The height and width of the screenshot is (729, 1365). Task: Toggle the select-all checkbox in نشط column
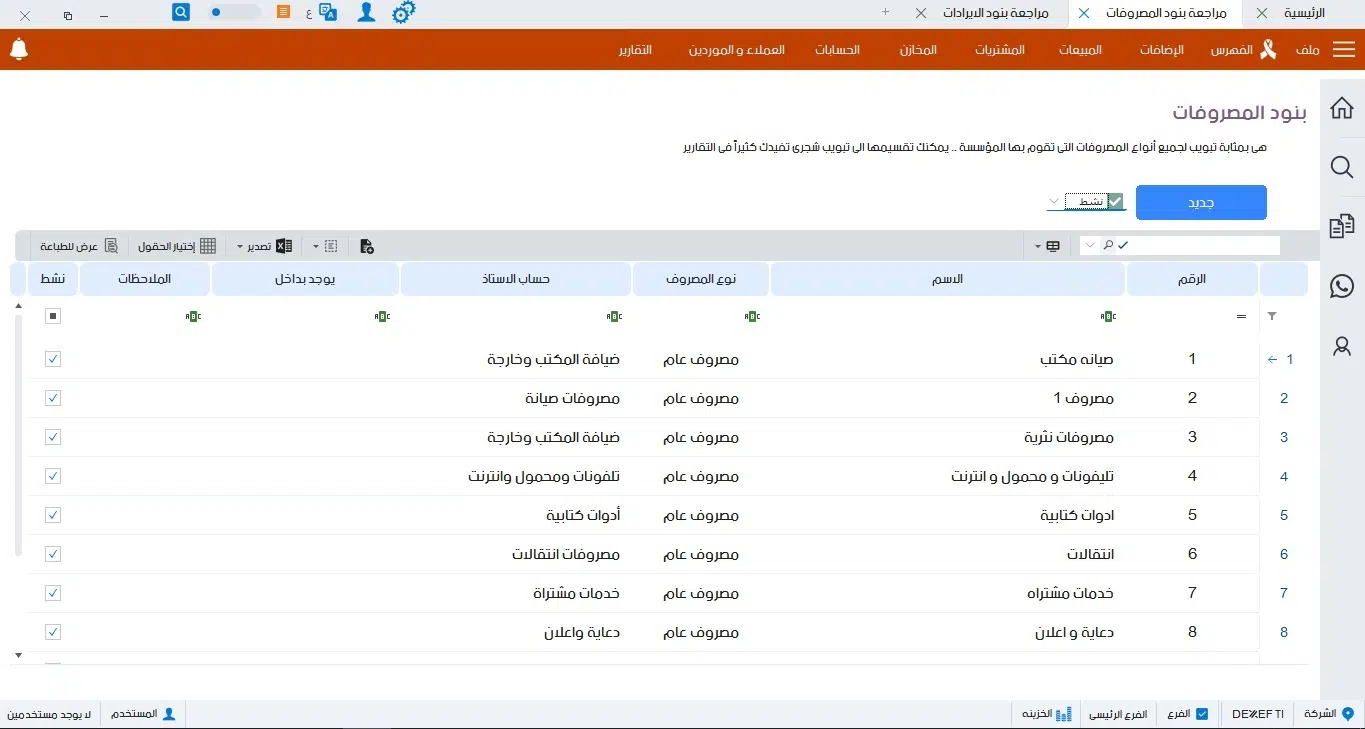point(52,315)
